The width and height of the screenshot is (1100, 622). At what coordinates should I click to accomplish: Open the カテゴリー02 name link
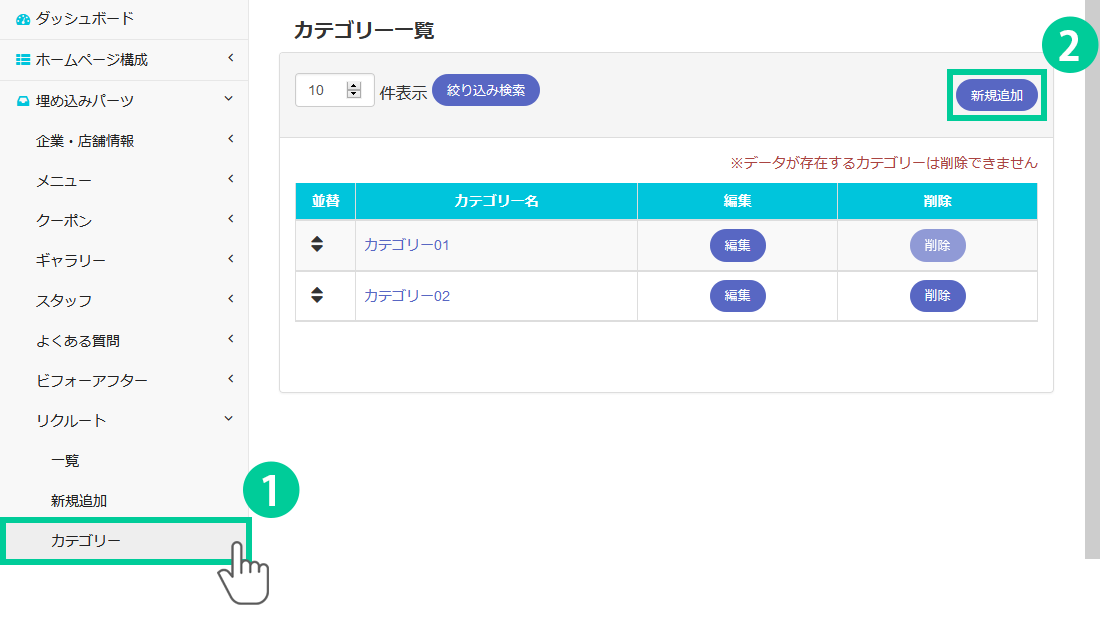coord(407,296)
